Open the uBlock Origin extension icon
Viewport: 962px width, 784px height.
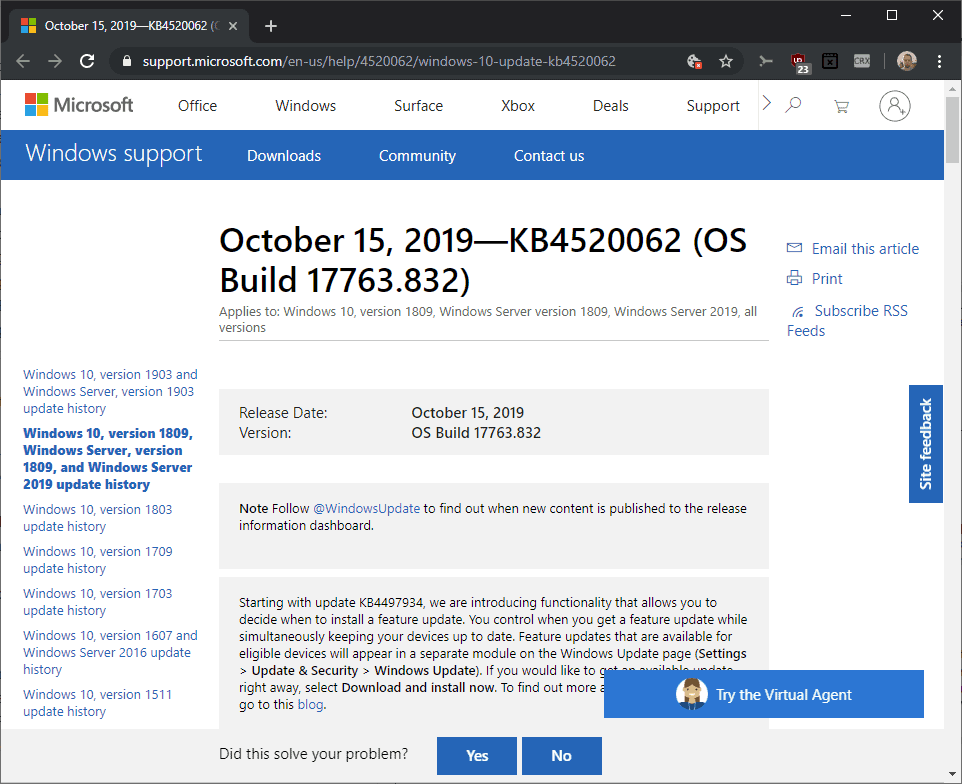(799, 61)
